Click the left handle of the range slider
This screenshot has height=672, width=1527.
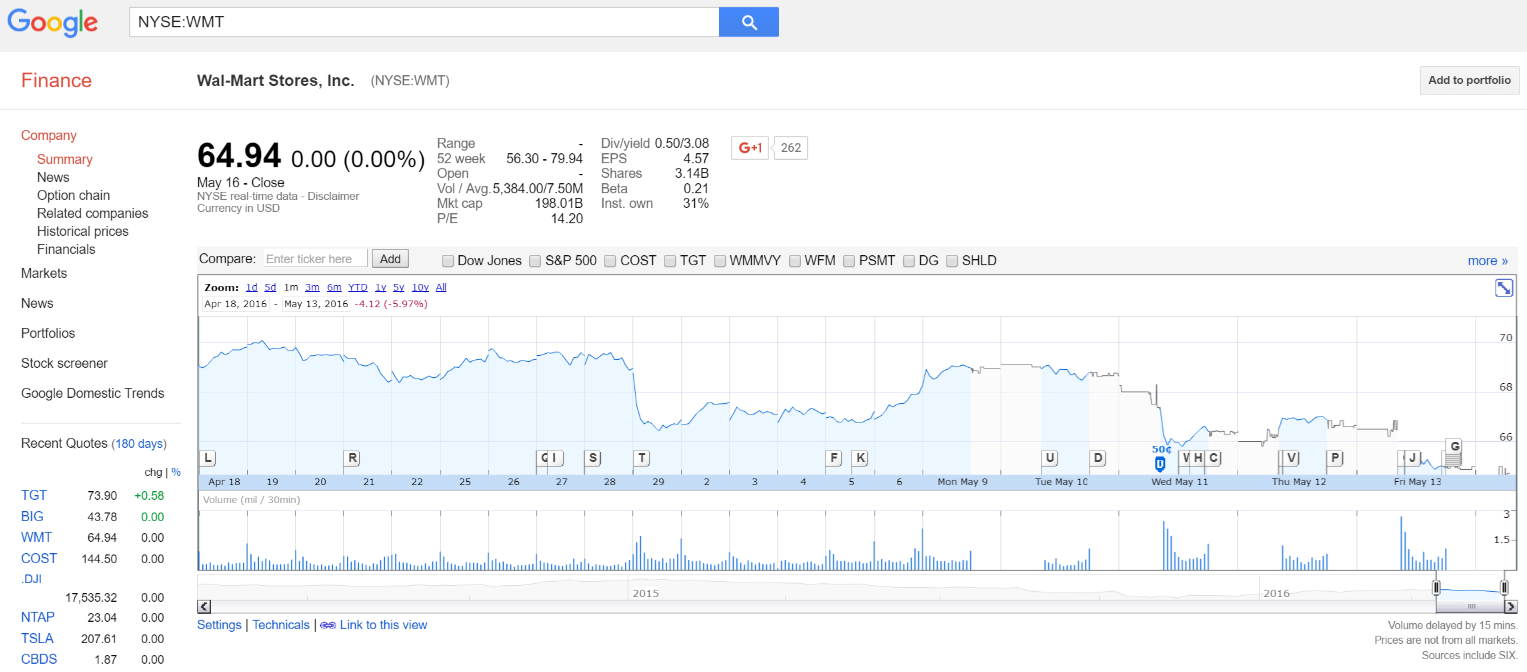click(1436, 588)
